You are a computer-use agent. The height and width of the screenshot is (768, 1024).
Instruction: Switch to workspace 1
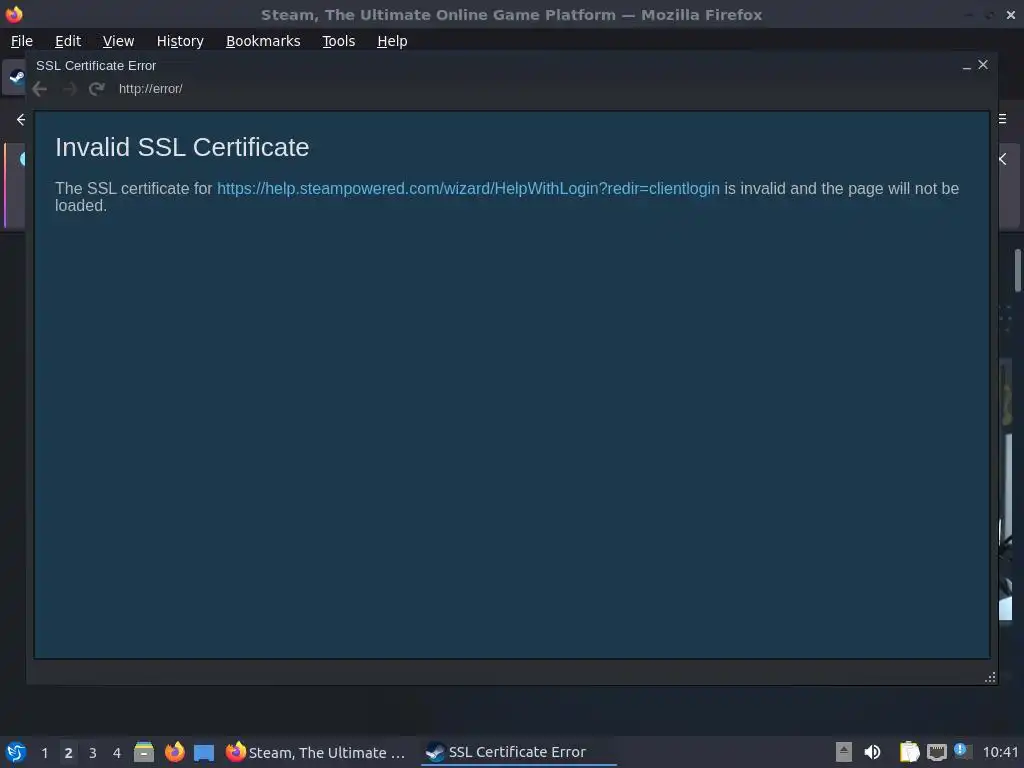tap(44, 753)
